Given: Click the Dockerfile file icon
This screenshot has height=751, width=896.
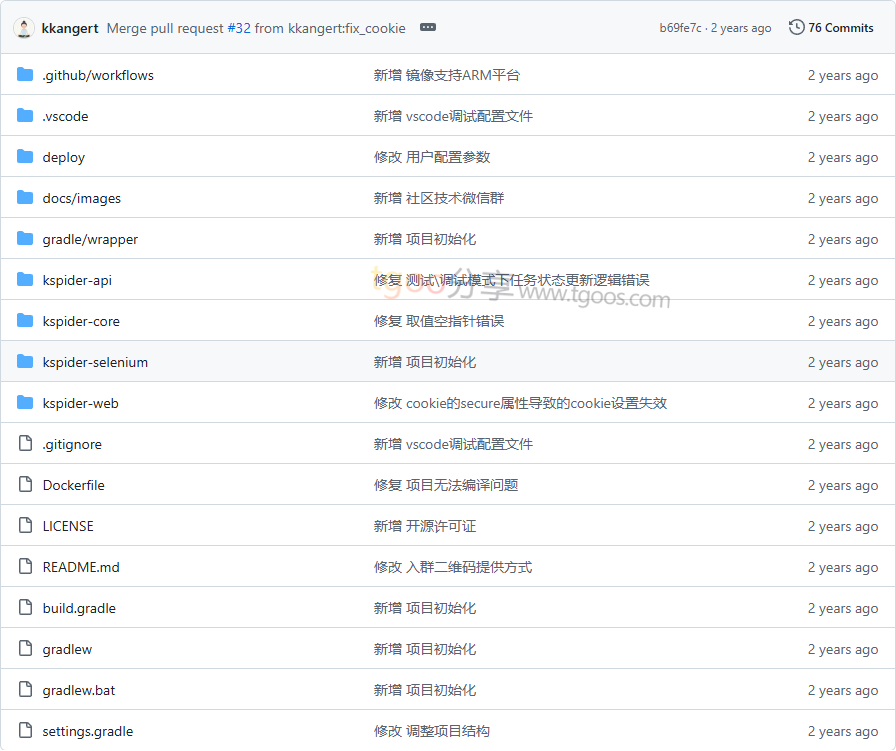Looking at the screenshot, I should point(25,485).
